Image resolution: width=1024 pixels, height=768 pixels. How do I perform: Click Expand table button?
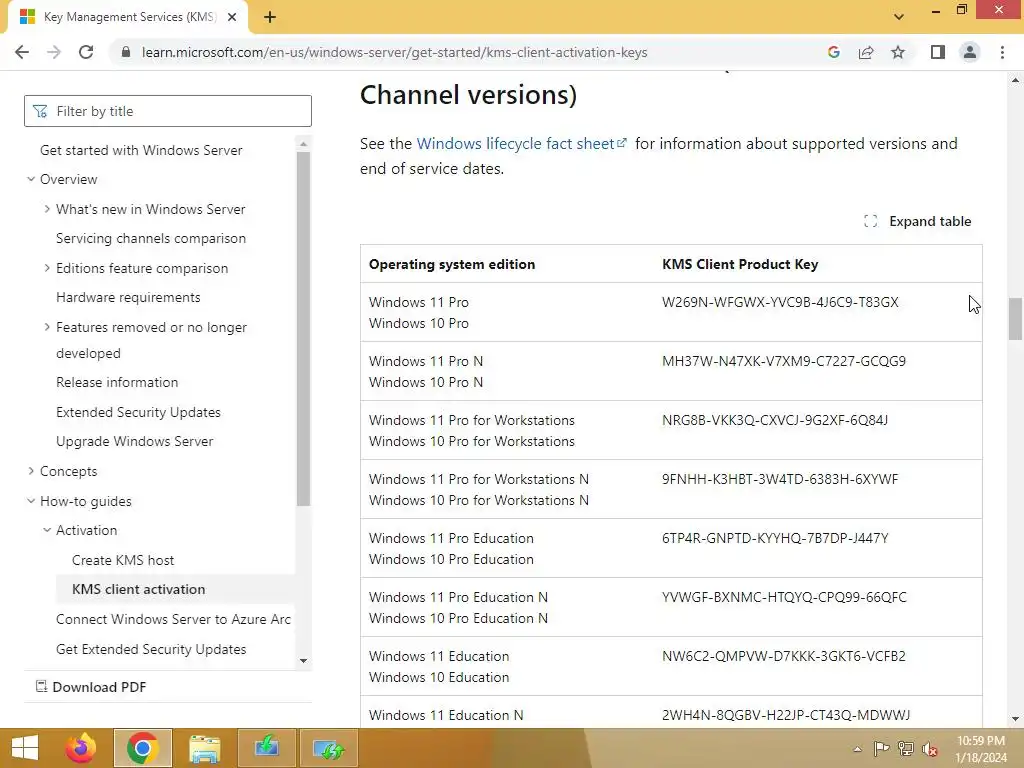[x=918, y=221]
